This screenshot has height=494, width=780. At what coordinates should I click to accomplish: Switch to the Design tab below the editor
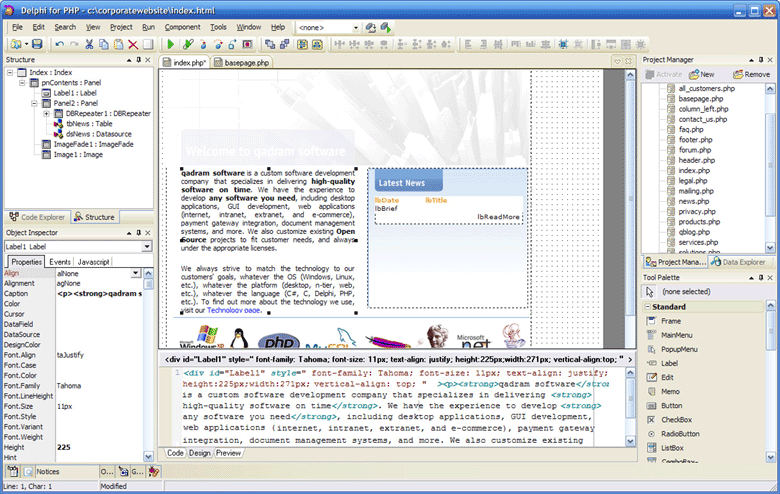pyautogui.click(x=199, y=453)
